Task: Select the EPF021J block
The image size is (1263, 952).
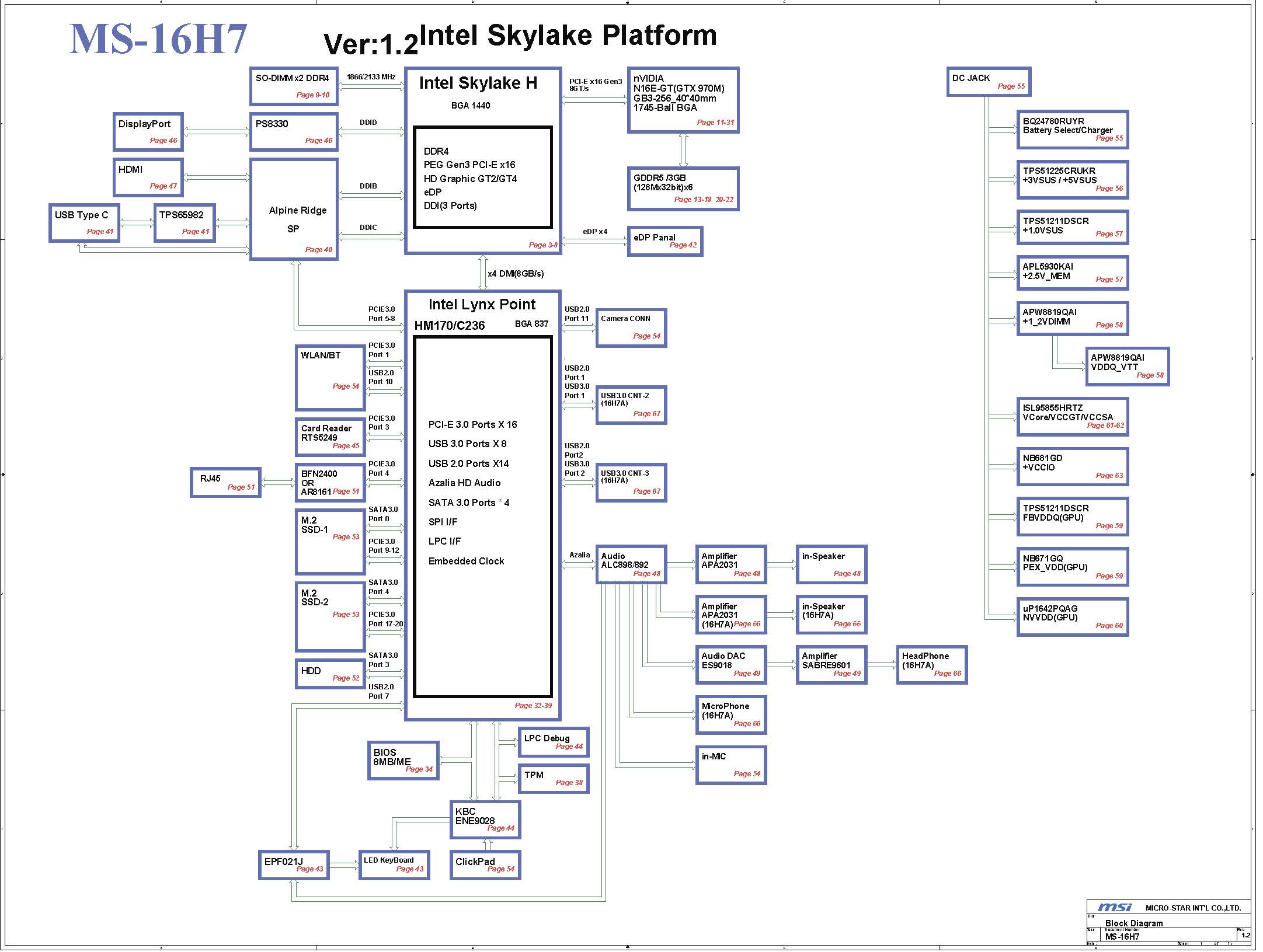Action: pos(294,865)
